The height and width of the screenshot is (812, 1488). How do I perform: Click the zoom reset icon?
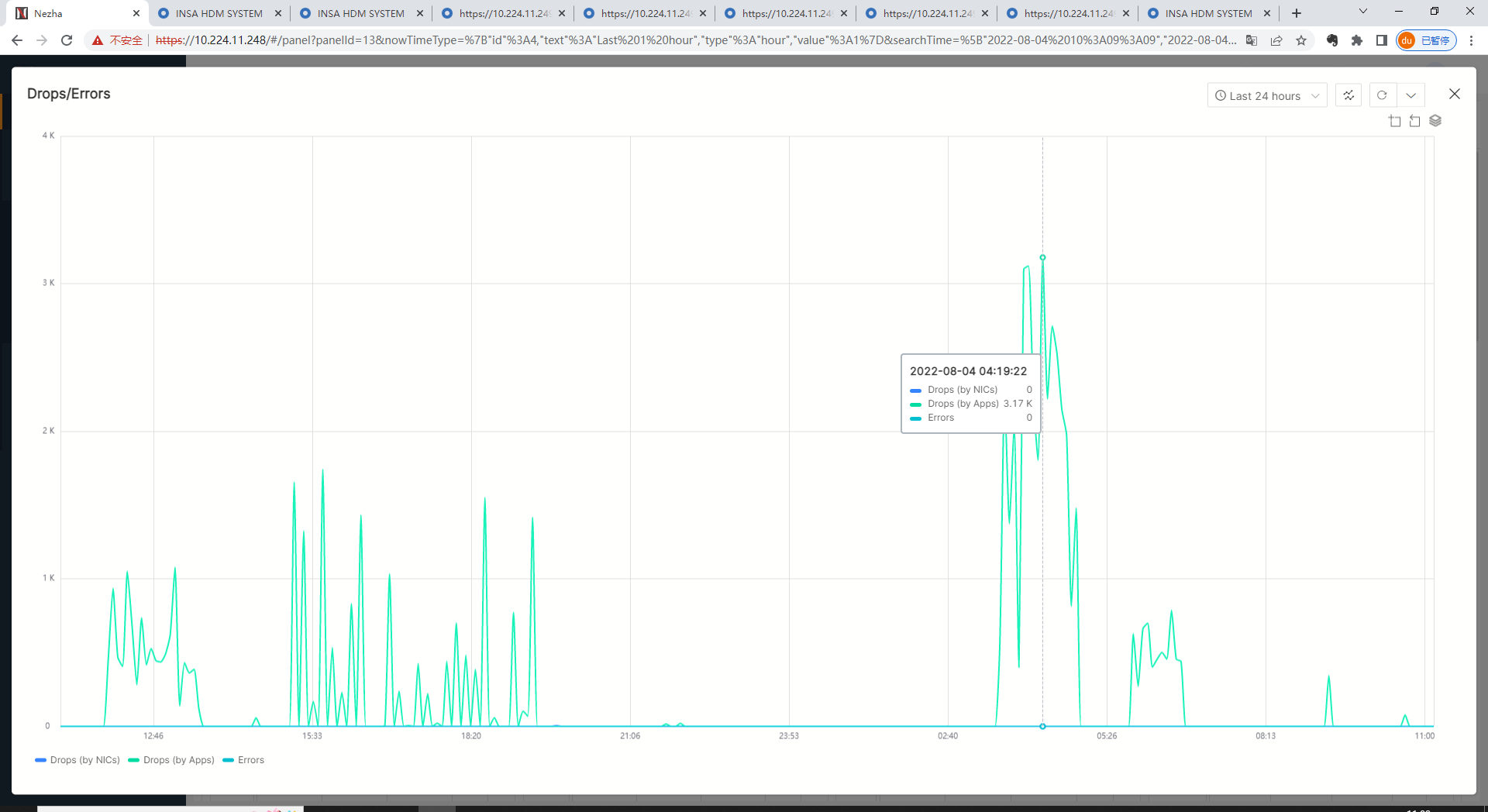pos(1414,121)
